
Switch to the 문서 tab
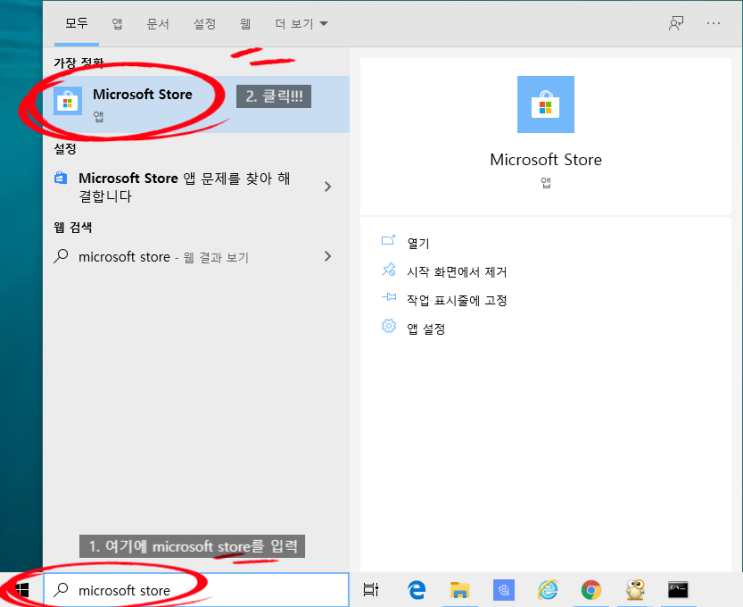(x=158, y=23)
